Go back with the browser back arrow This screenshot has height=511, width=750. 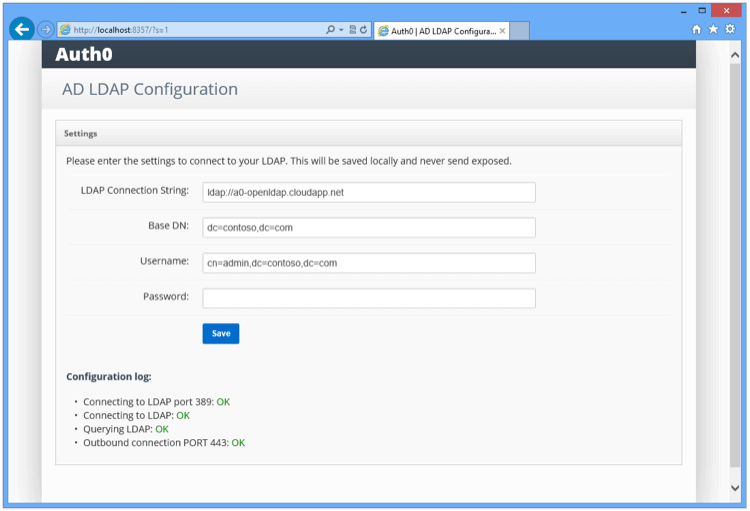[22, 30]
